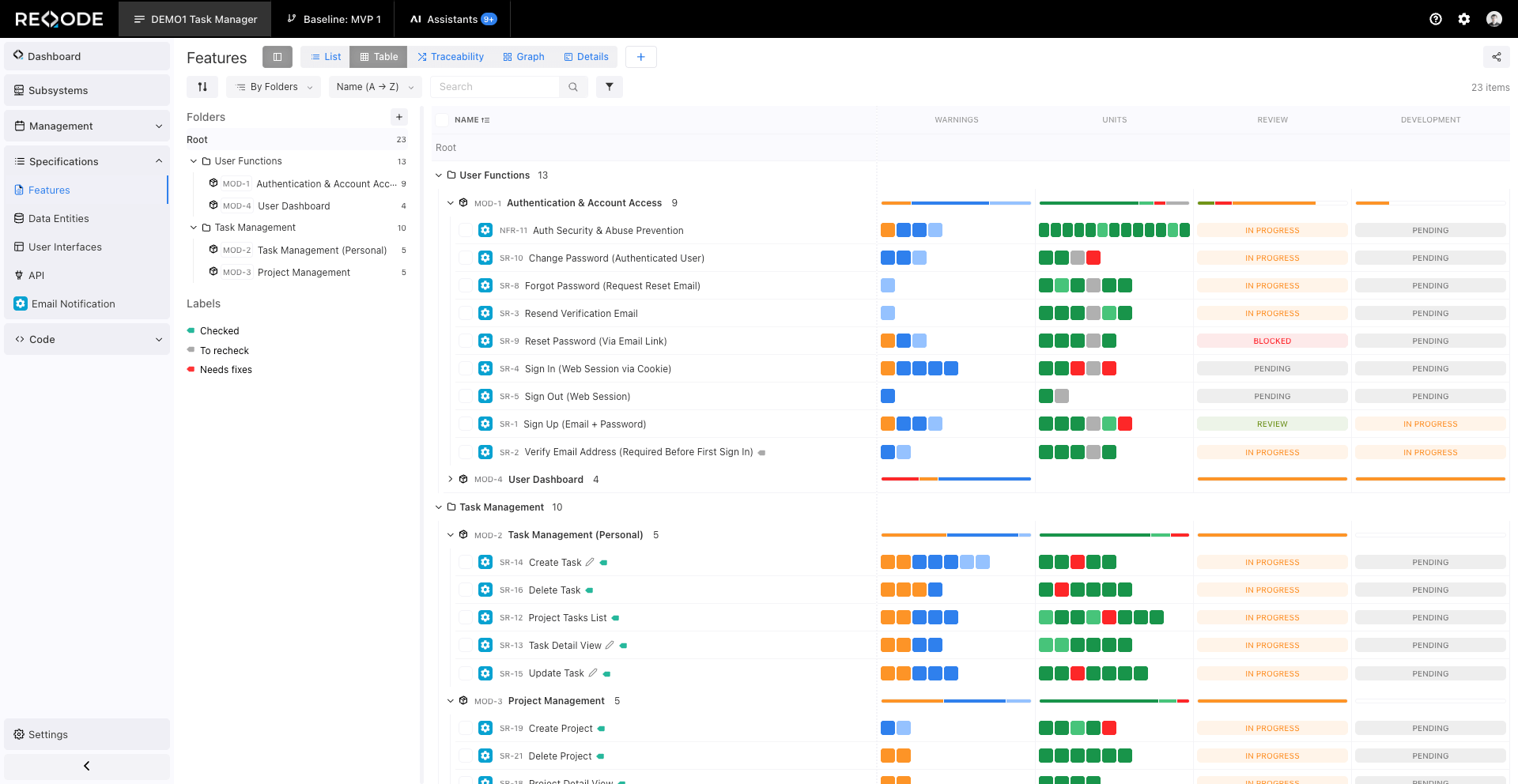Check the box for Sign Out row
Screen dimensions: 1518x784
[465, 397]
